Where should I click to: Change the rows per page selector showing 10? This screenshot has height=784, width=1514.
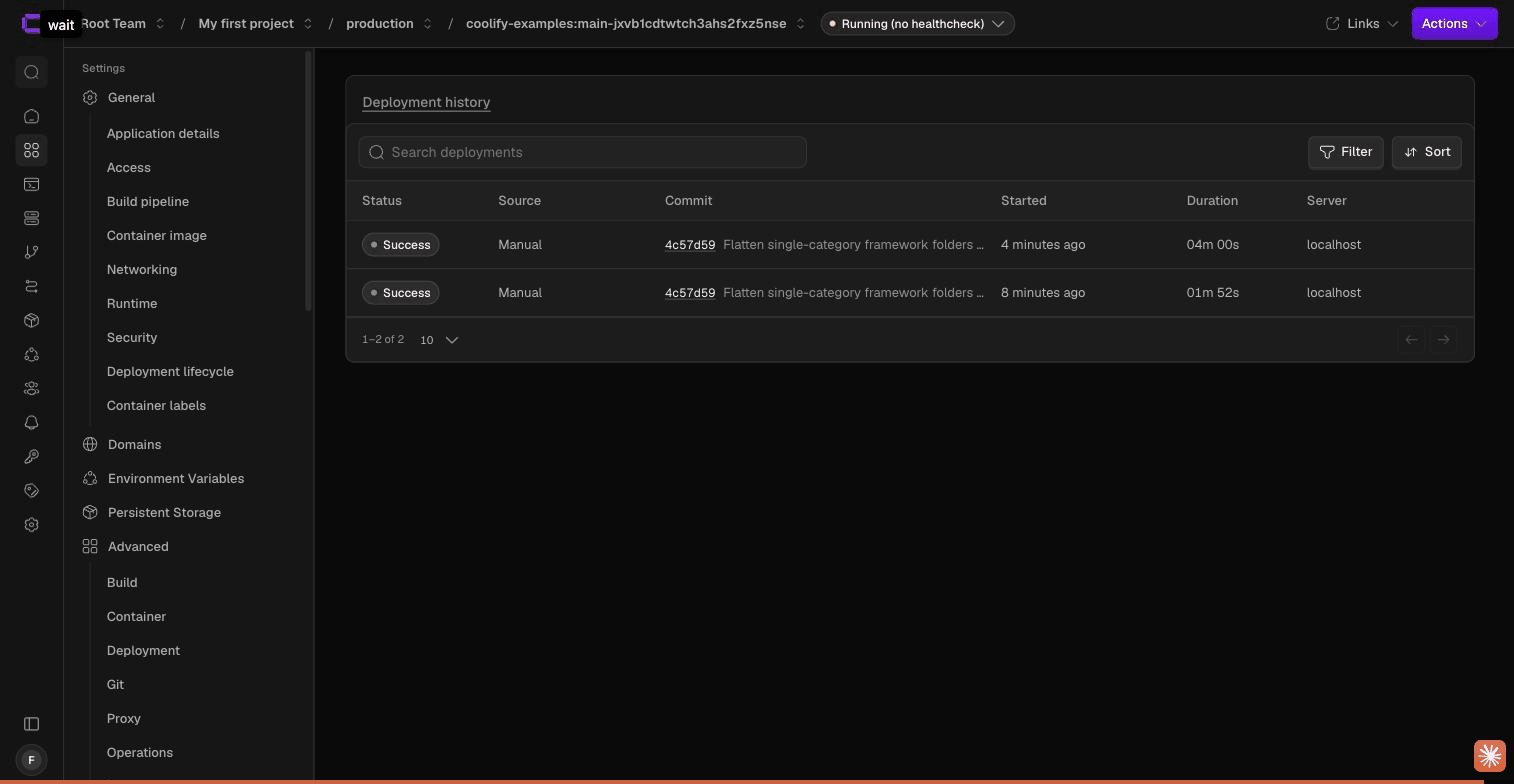439,340
